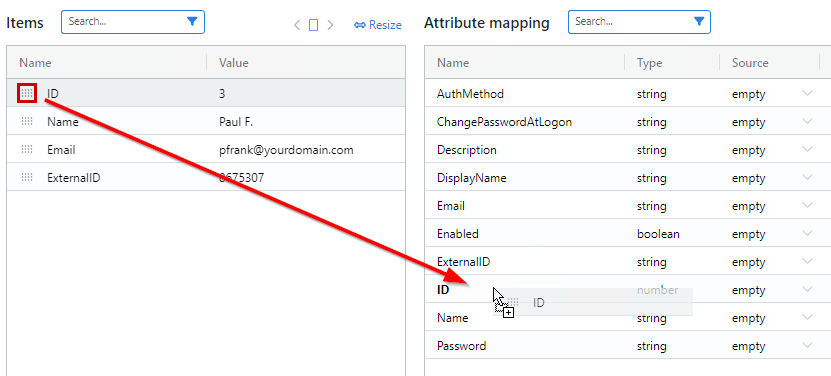Viewport: 831px width, 376px height.
Task: Open the source dropdown for Description
Action: click(x=808, y=150)
